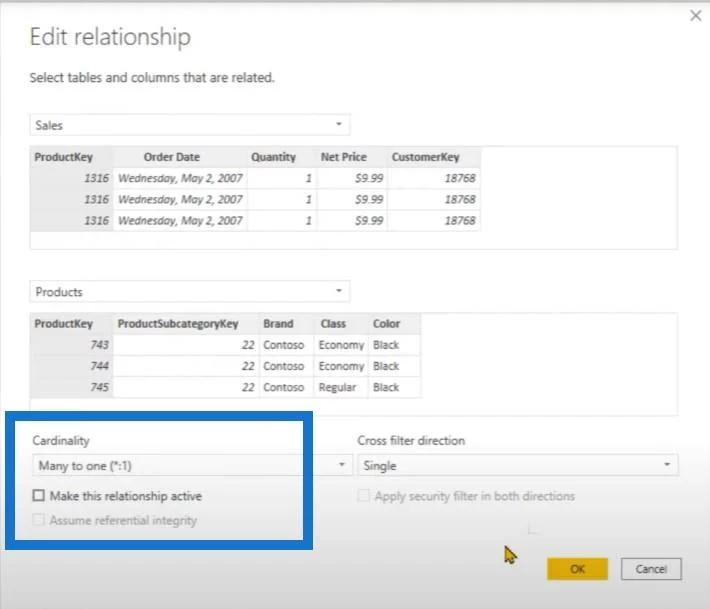The height and width of the screenshot is (609, 710).
Task: Select ProductKey column header in Sales table
Action: coord(72,157)
